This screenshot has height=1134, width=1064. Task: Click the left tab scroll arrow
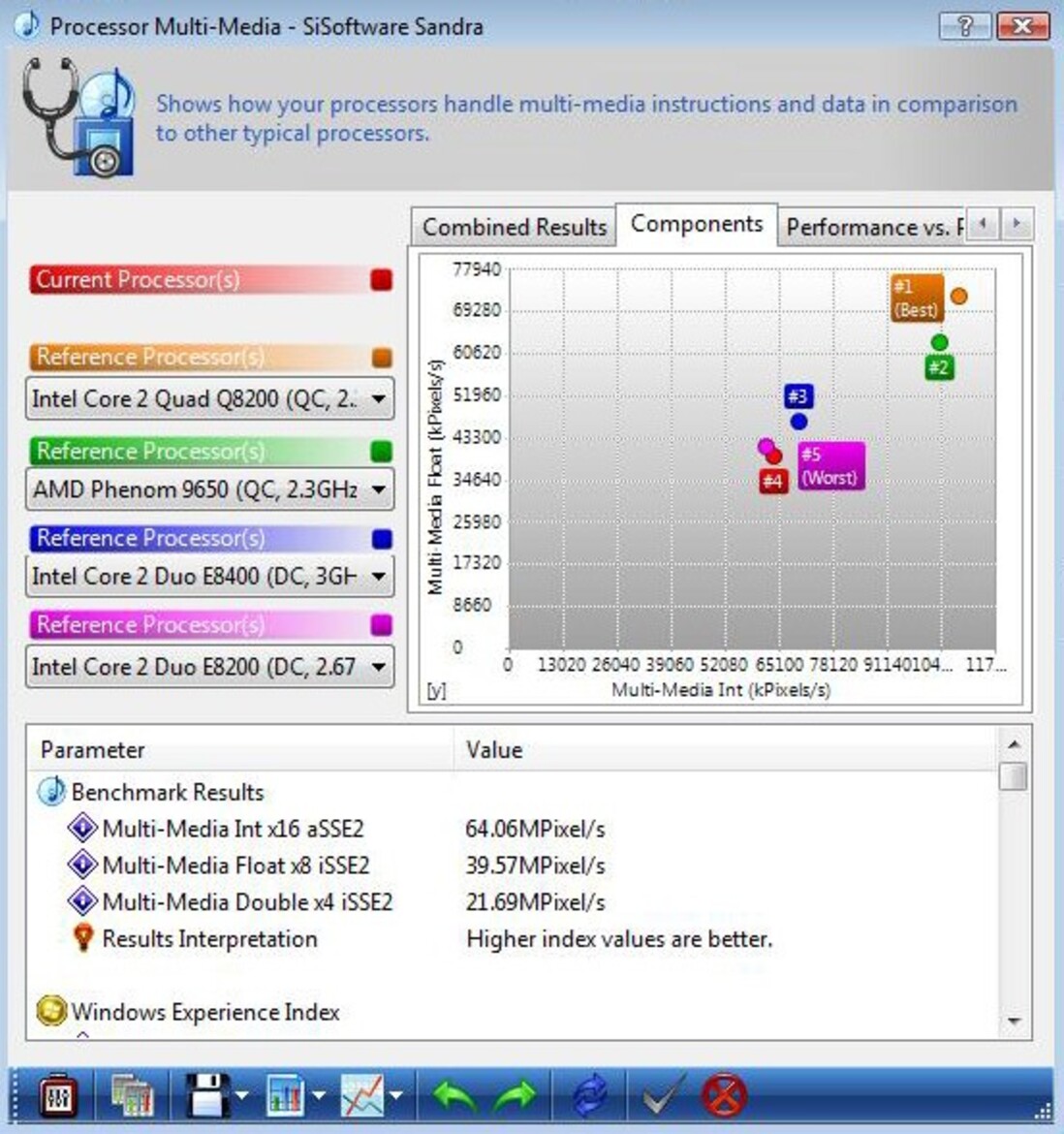(983, 224)
